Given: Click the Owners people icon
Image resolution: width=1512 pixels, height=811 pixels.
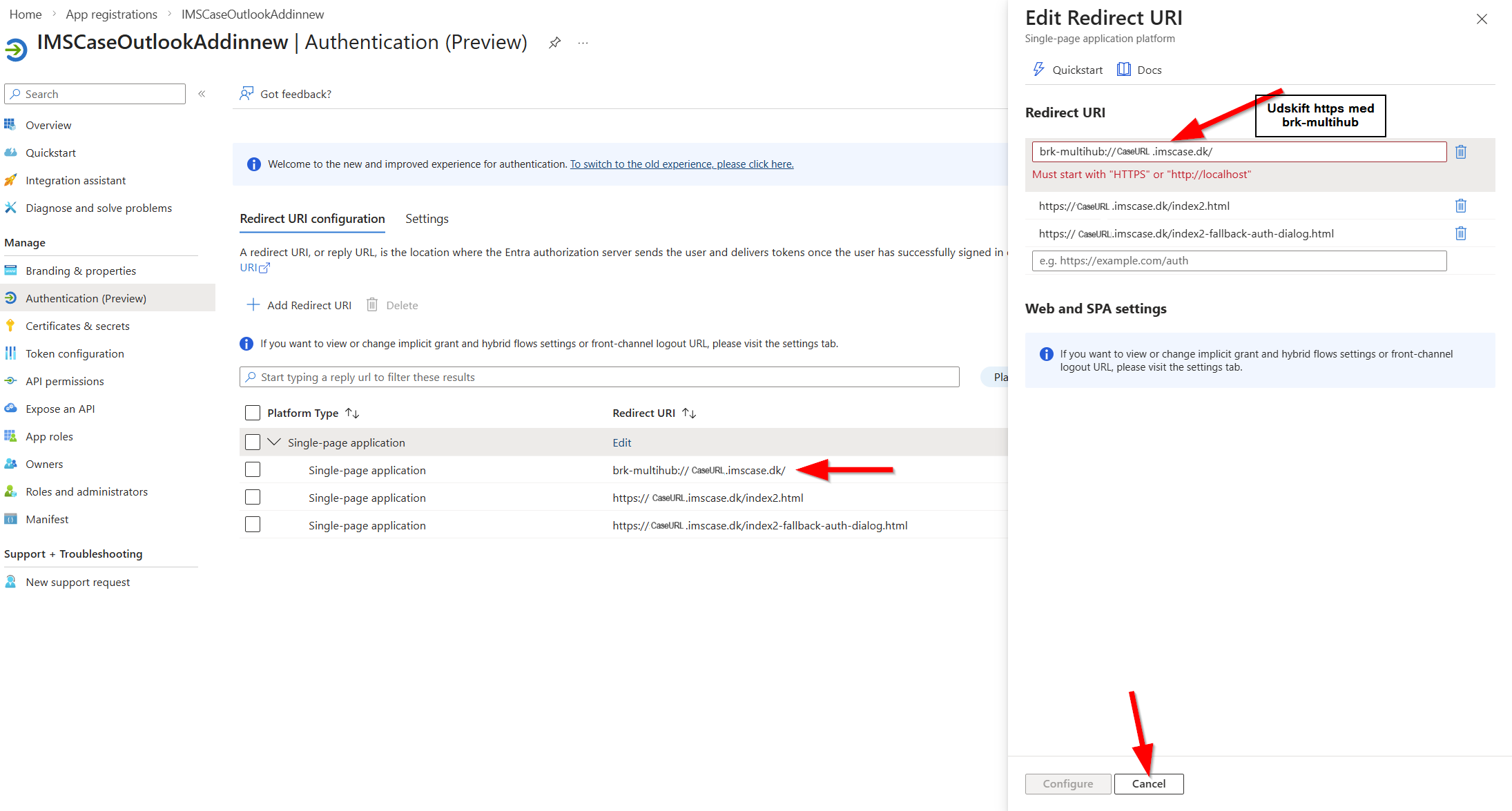Looking at the screenshot, I should 10,464.
